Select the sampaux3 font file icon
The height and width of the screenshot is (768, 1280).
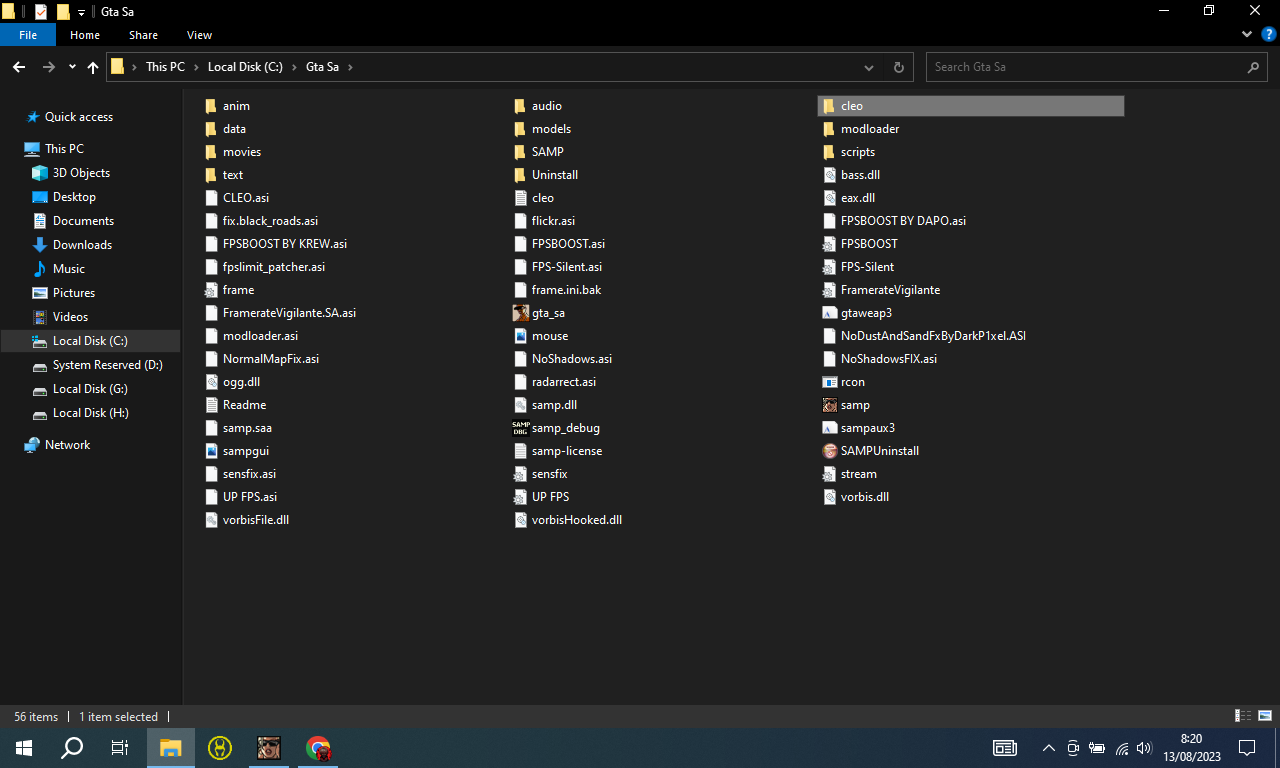829,428
